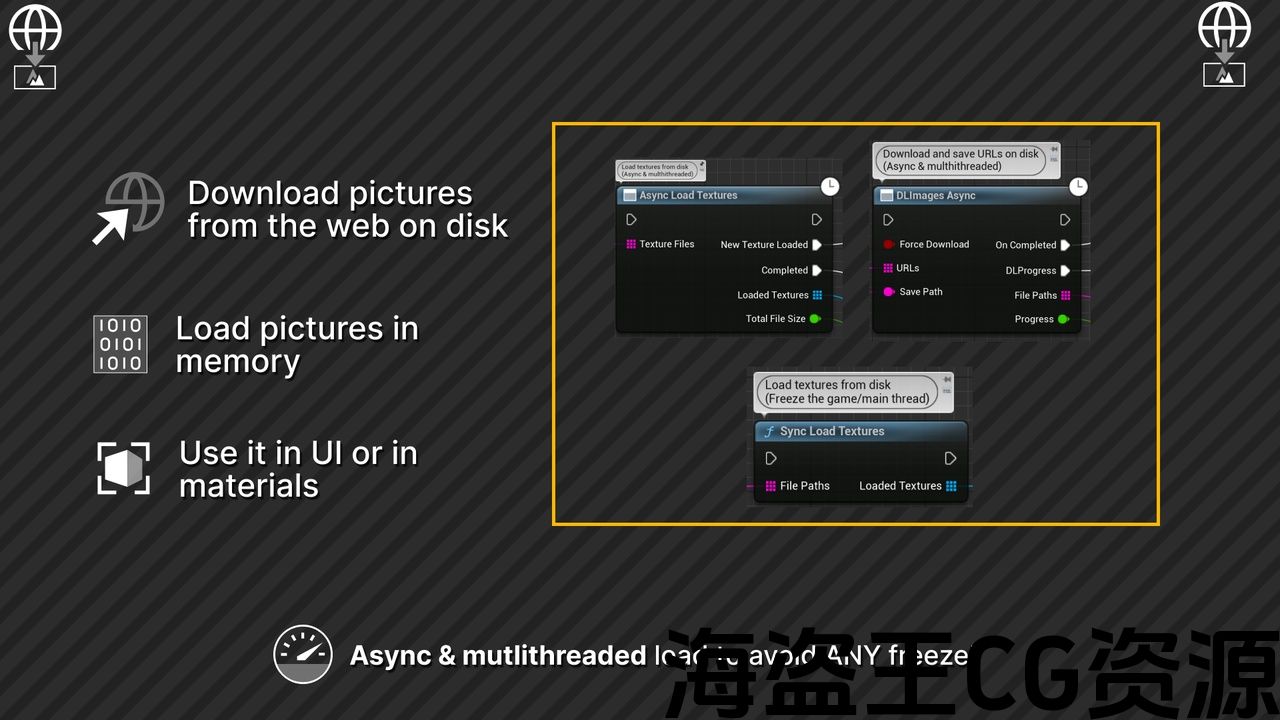Select the Async Load Textures node title bar
Image resolution: width=1280 pixels, height=720 pixels.
(710, 195)
